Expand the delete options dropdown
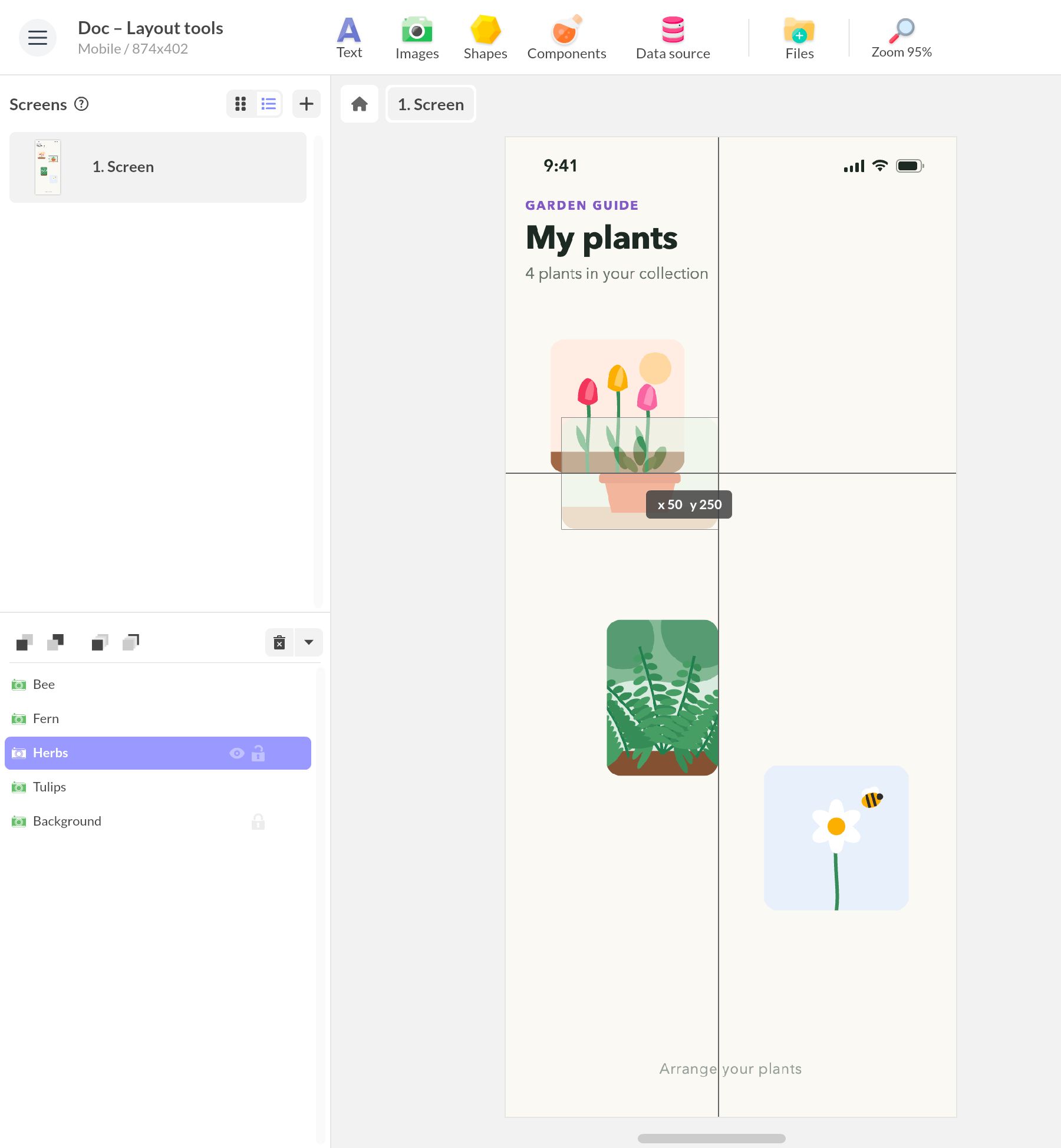The image size is (1061, 1148). click(x=309, y=642)
